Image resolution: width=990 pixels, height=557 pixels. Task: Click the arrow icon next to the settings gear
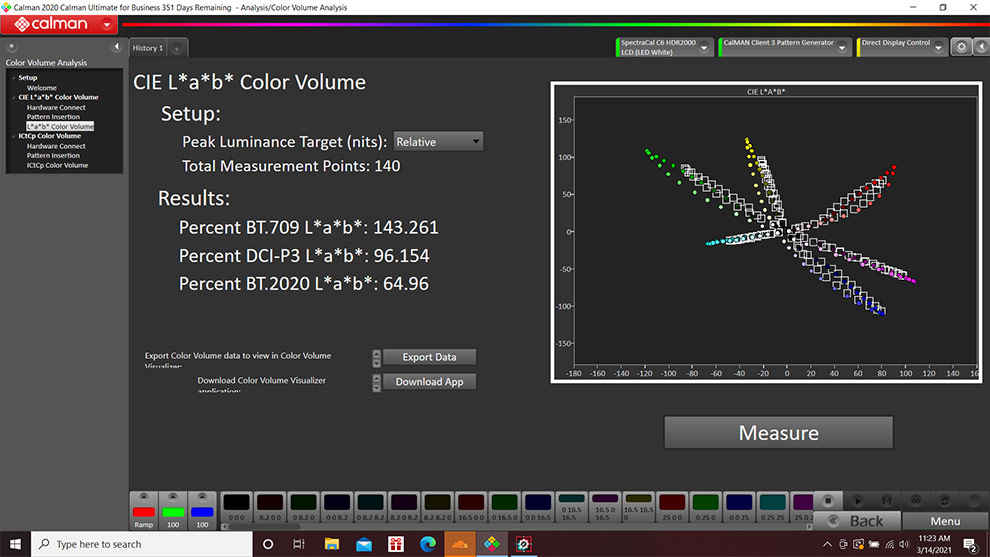tap(981, 47)
